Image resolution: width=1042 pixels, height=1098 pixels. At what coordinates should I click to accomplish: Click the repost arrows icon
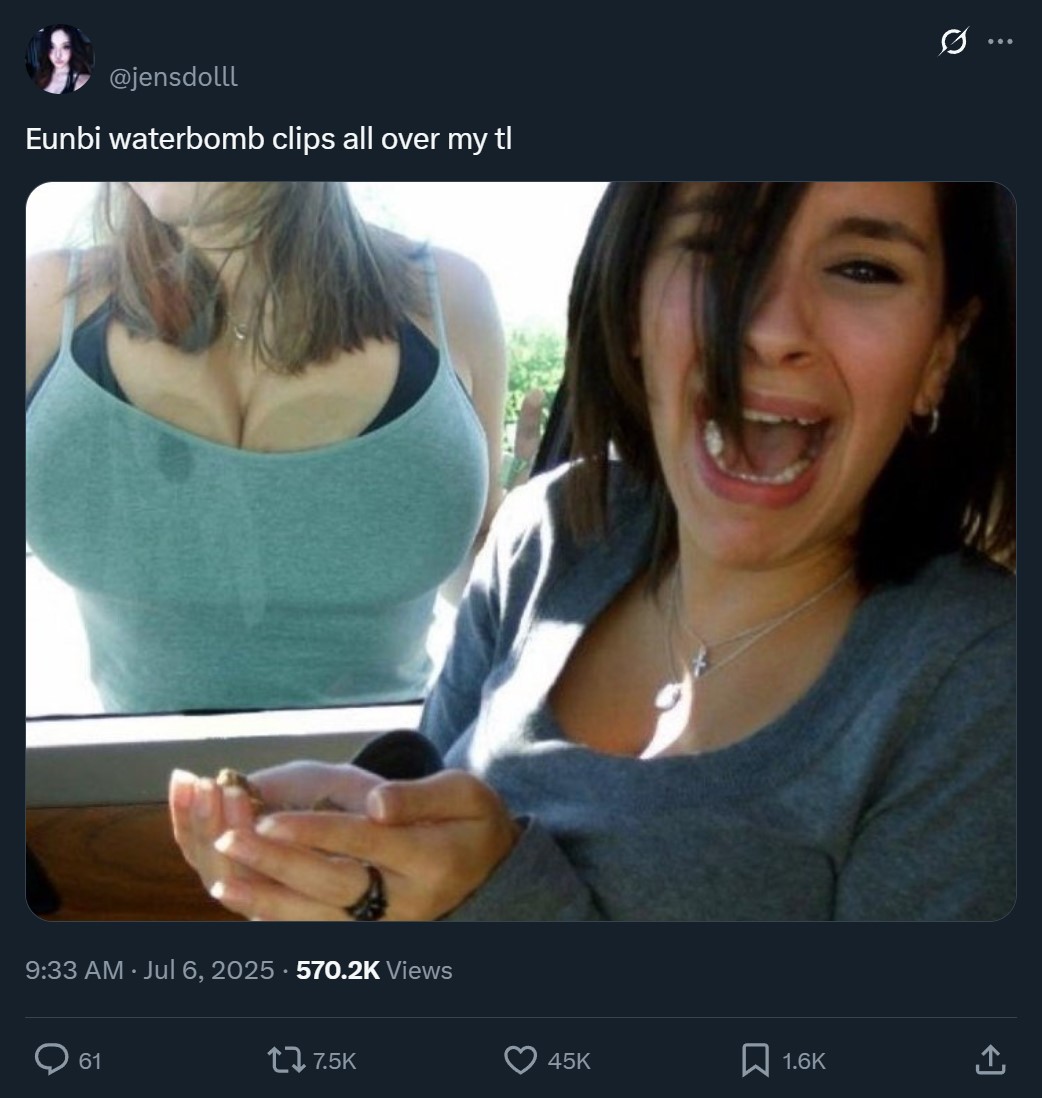tap(286, 1060)
